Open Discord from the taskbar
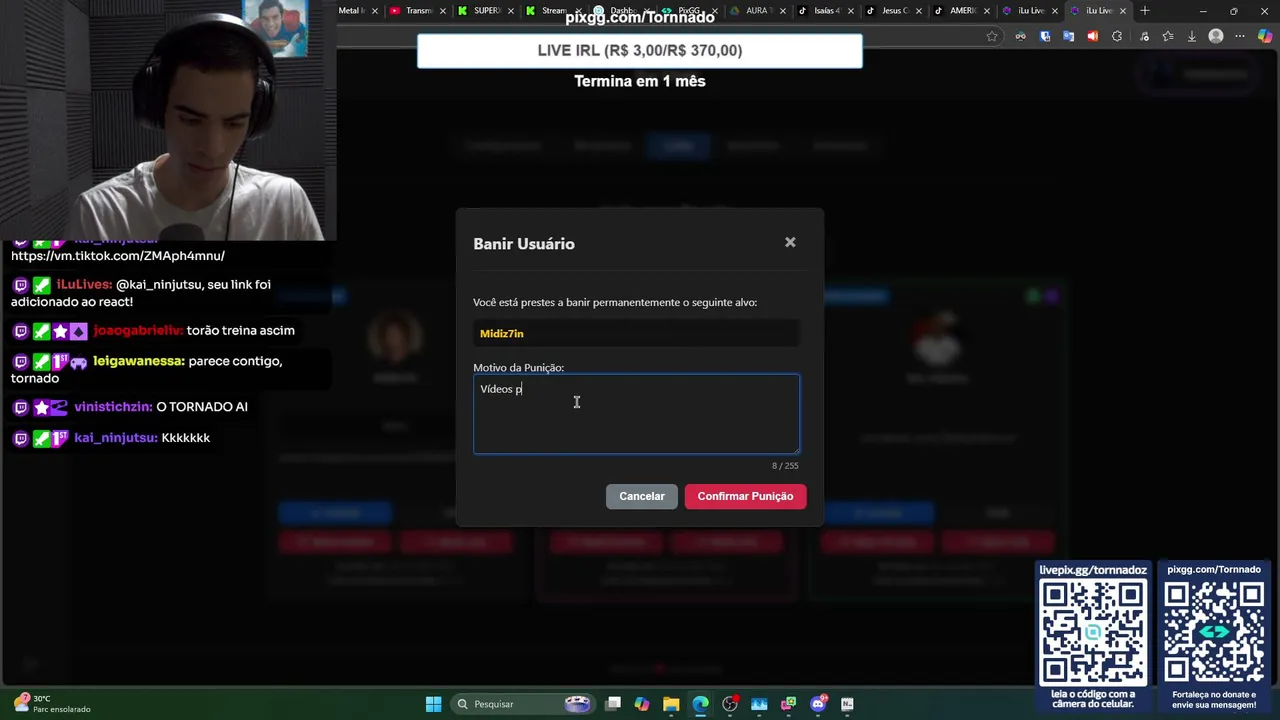 click(818, 704)
